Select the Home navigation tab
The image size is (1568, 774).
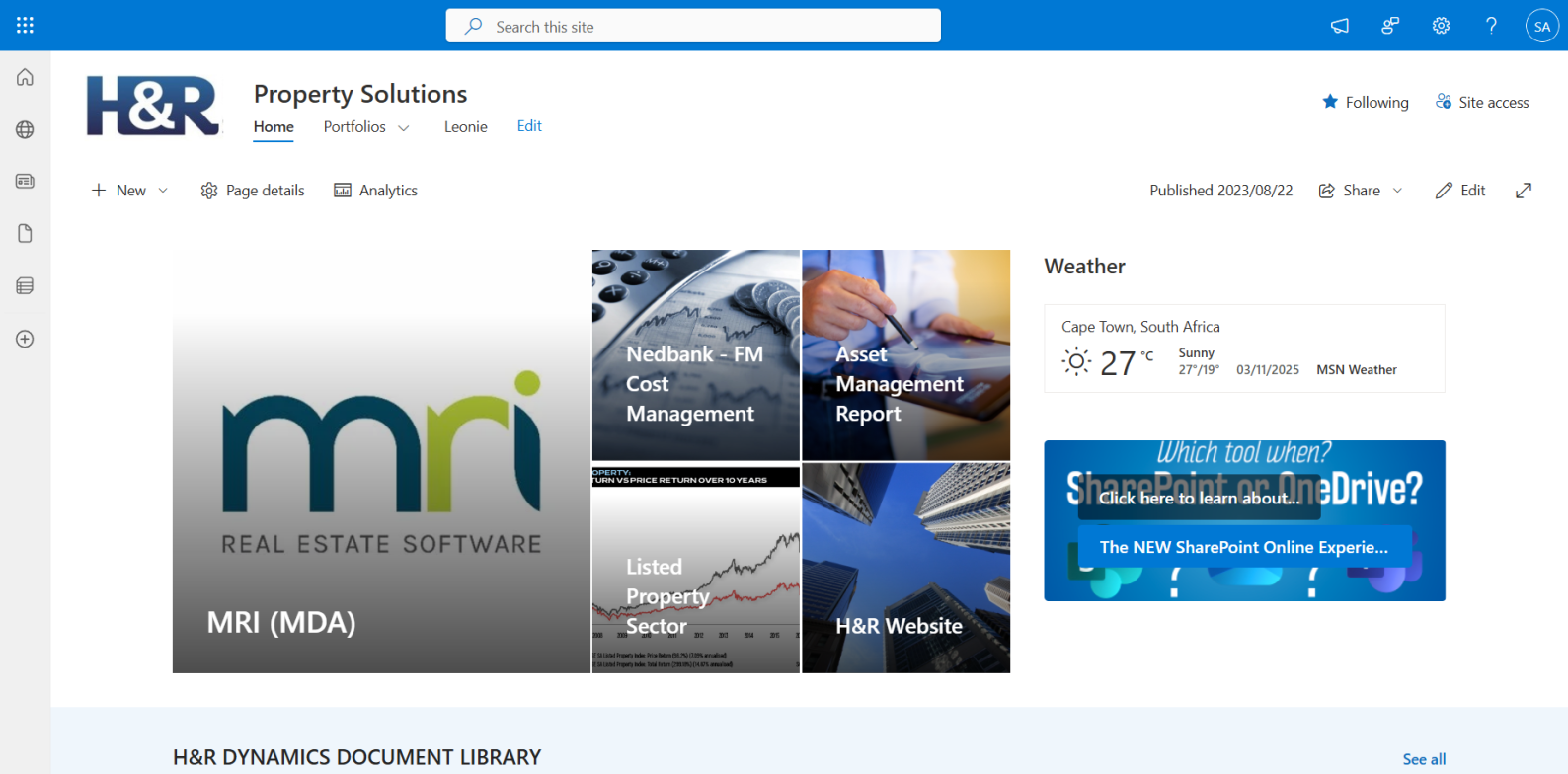point(274,126)
